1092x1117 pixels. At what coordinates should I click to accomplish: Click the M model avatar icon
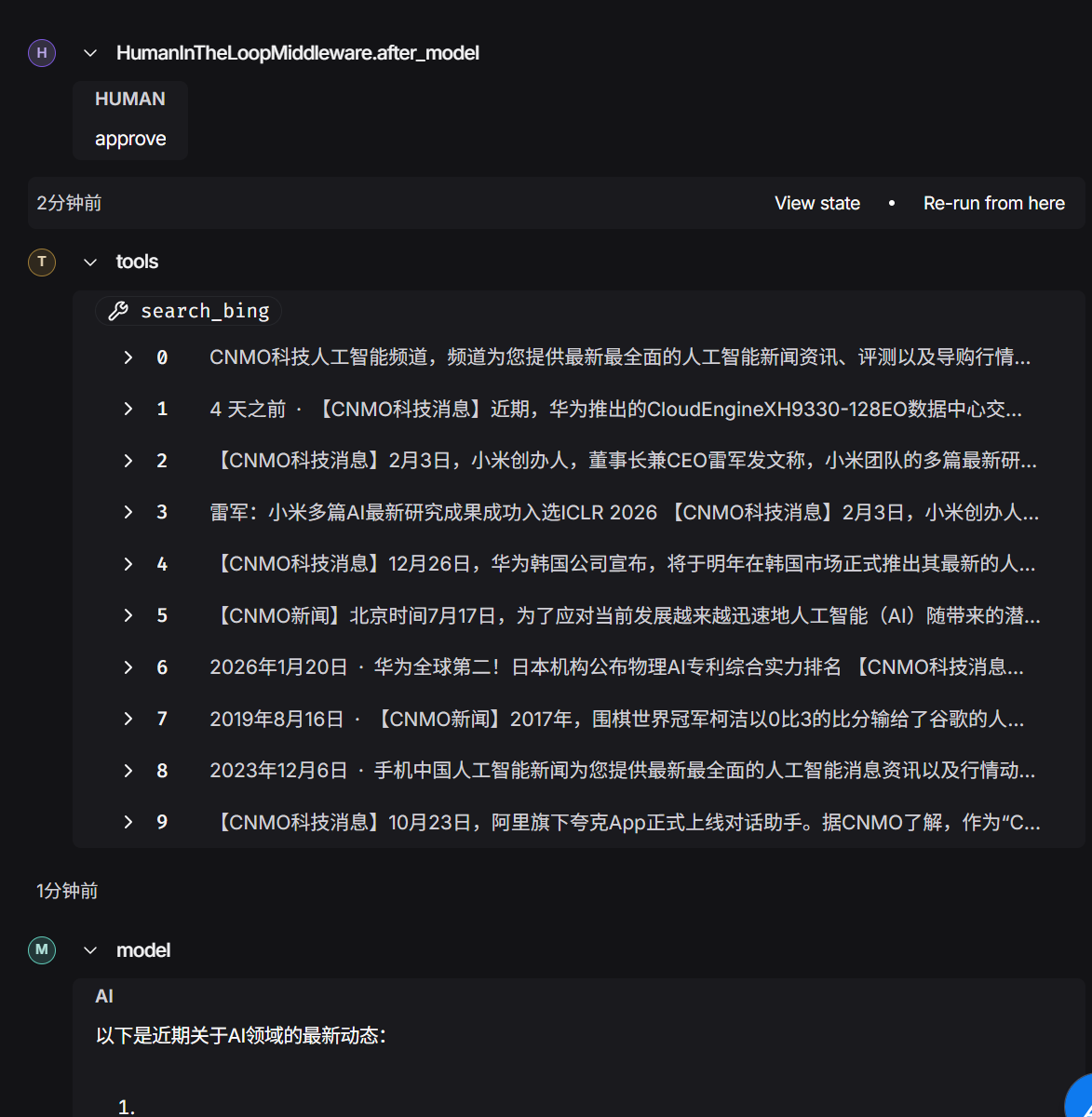(42, 949)
